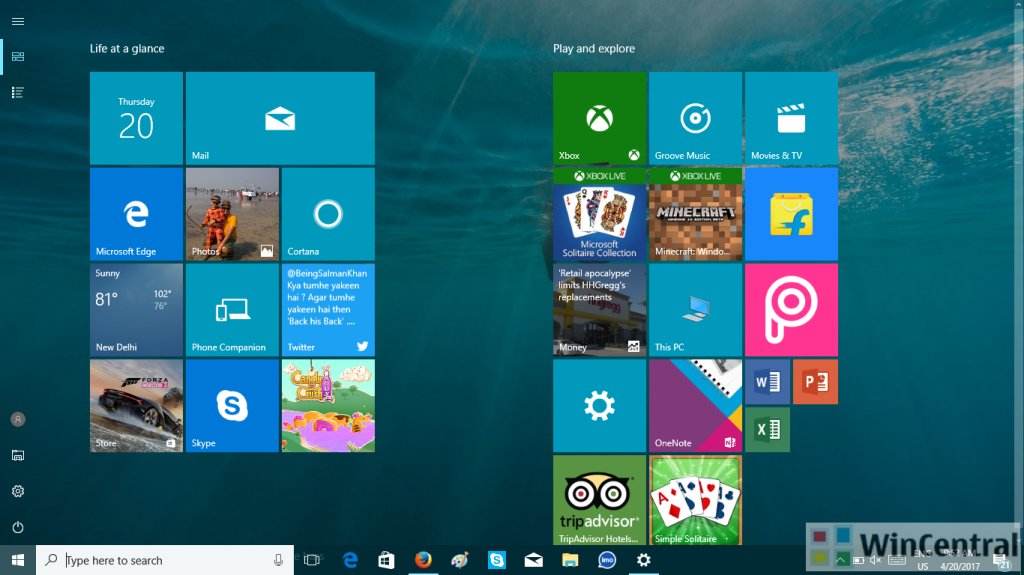1024x575 pixels.
Task: Launch Microsoft Solitaire Collection tile
Action: click(x=600, y=214)
